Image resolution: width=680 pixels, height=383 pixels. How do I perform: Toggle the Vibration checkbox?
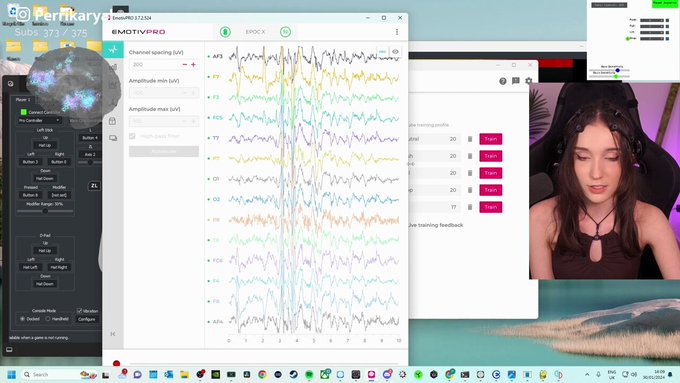pos(79,311)
